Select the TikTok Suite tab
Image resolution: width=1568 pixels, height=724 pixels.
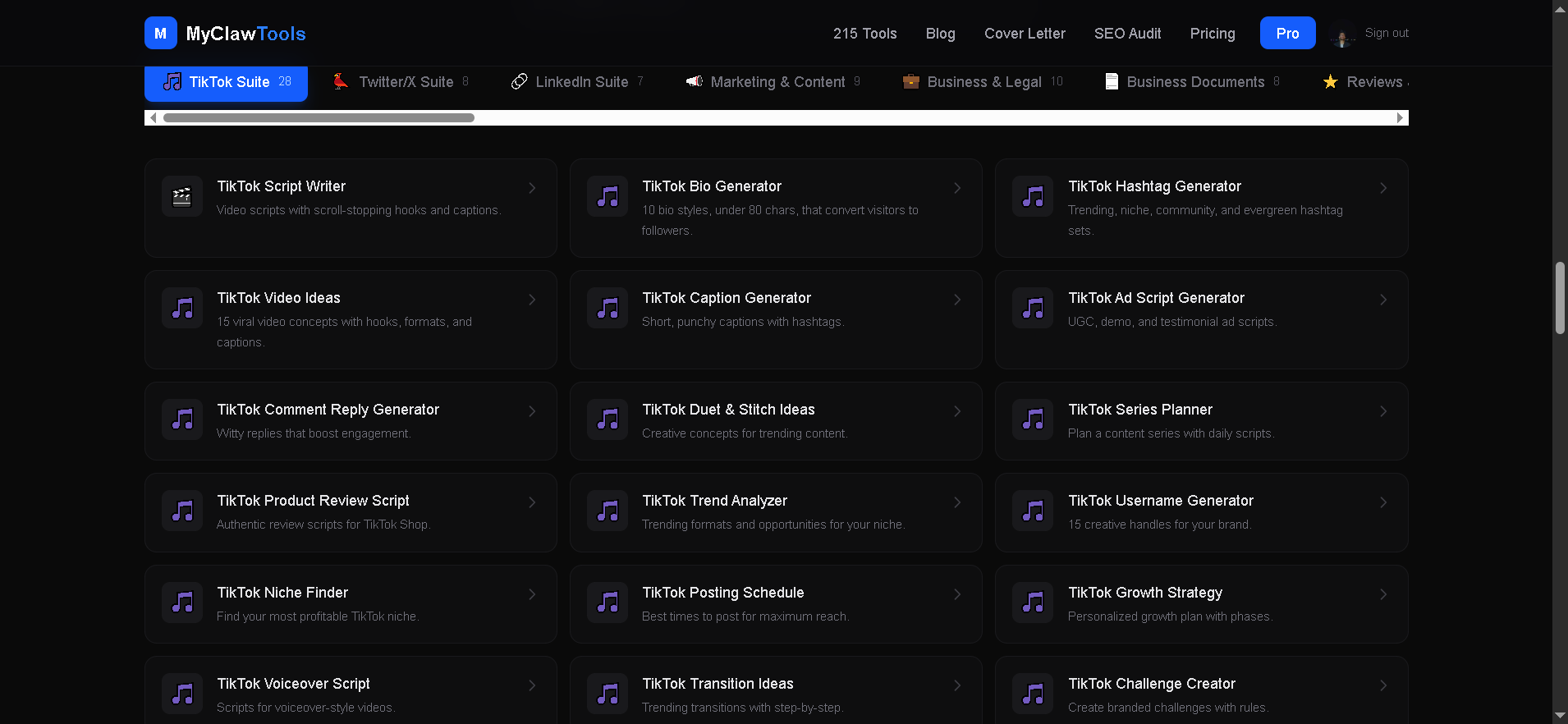(226, 82)
